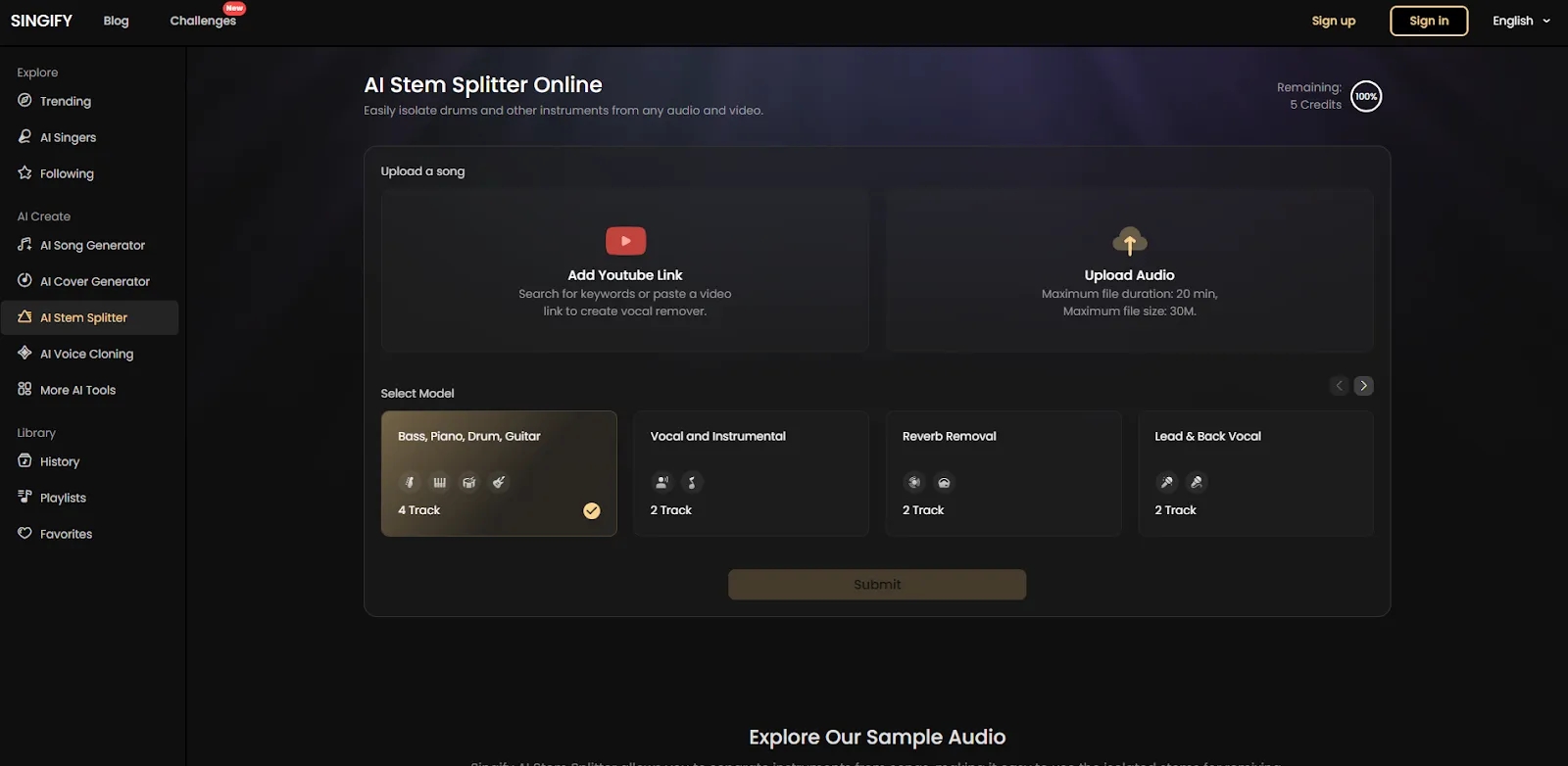
Task: Open the Blog page
Action: (116, 21)
